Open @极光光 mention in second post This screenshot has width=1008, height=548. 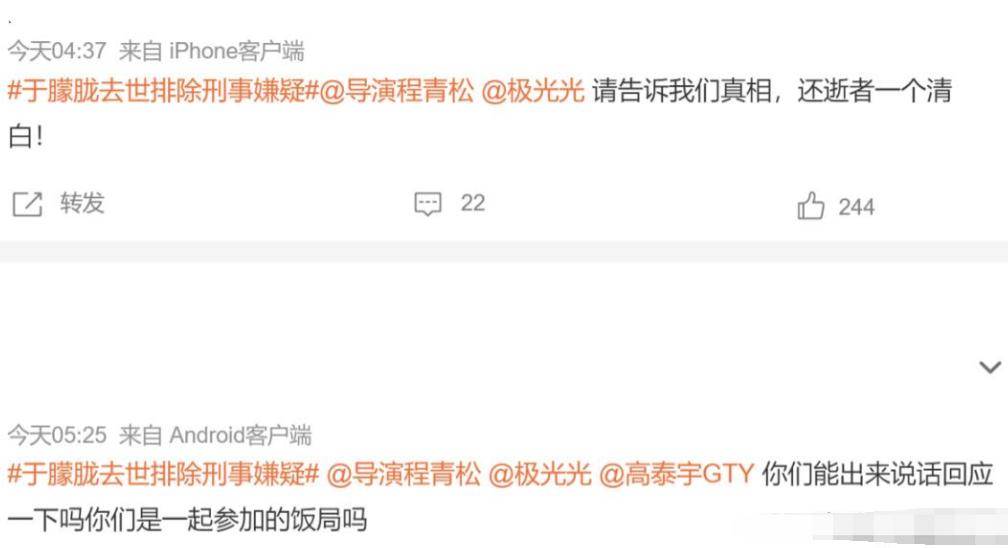[x=540, y=475]
